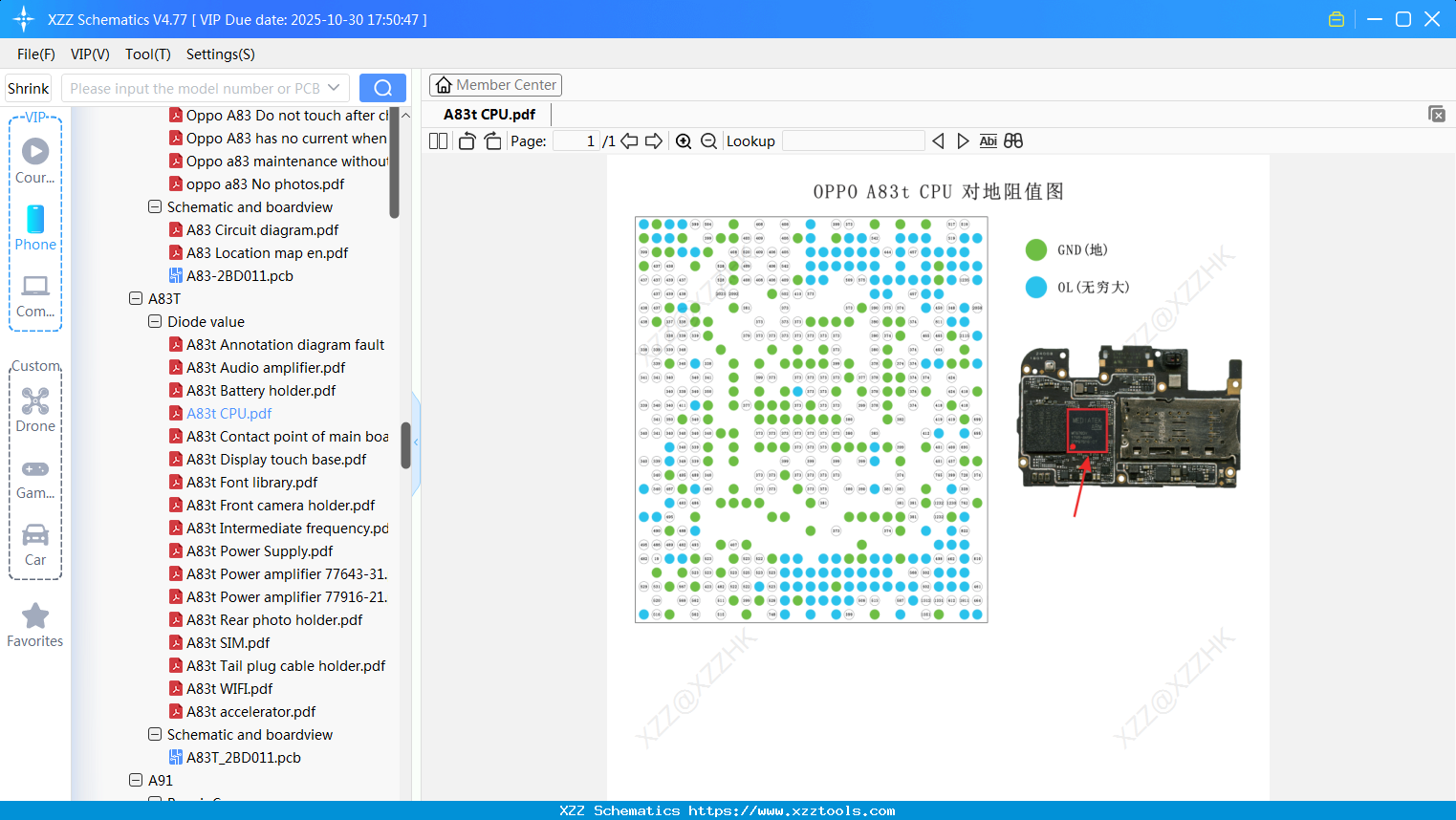
Task: Rotate page counter-clockwise
Action: click(467, 140)
